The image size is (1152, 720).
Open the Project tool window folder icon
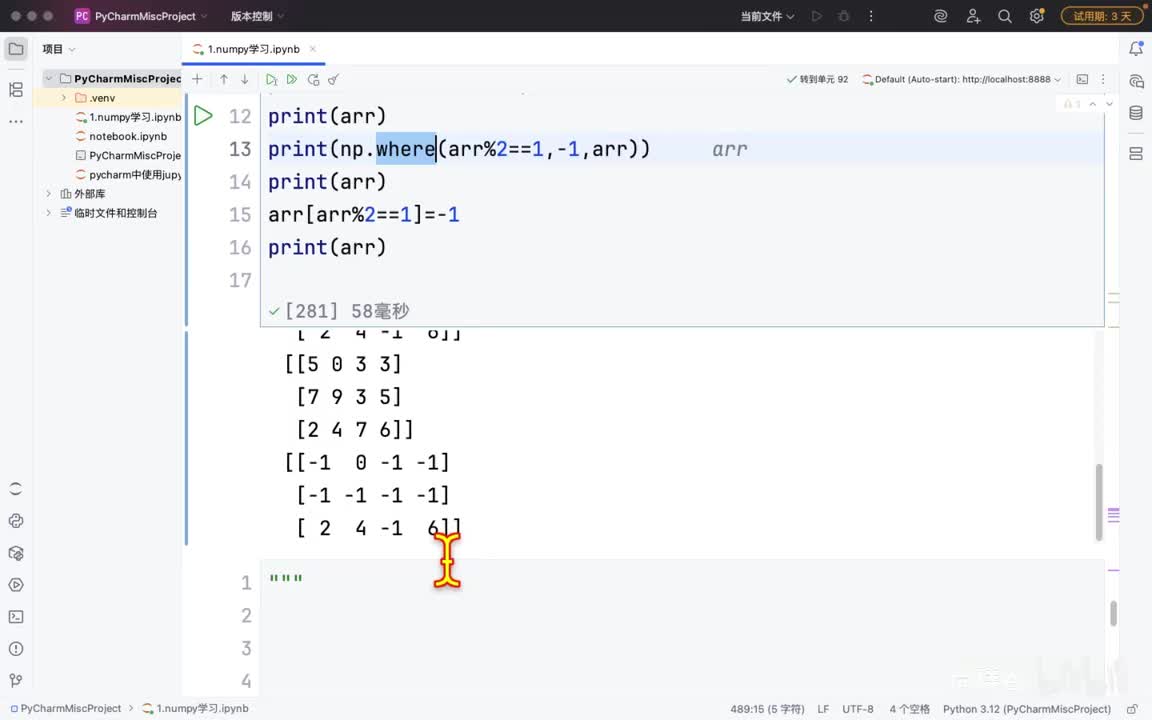pyautogui.click(x=15, y=49)
